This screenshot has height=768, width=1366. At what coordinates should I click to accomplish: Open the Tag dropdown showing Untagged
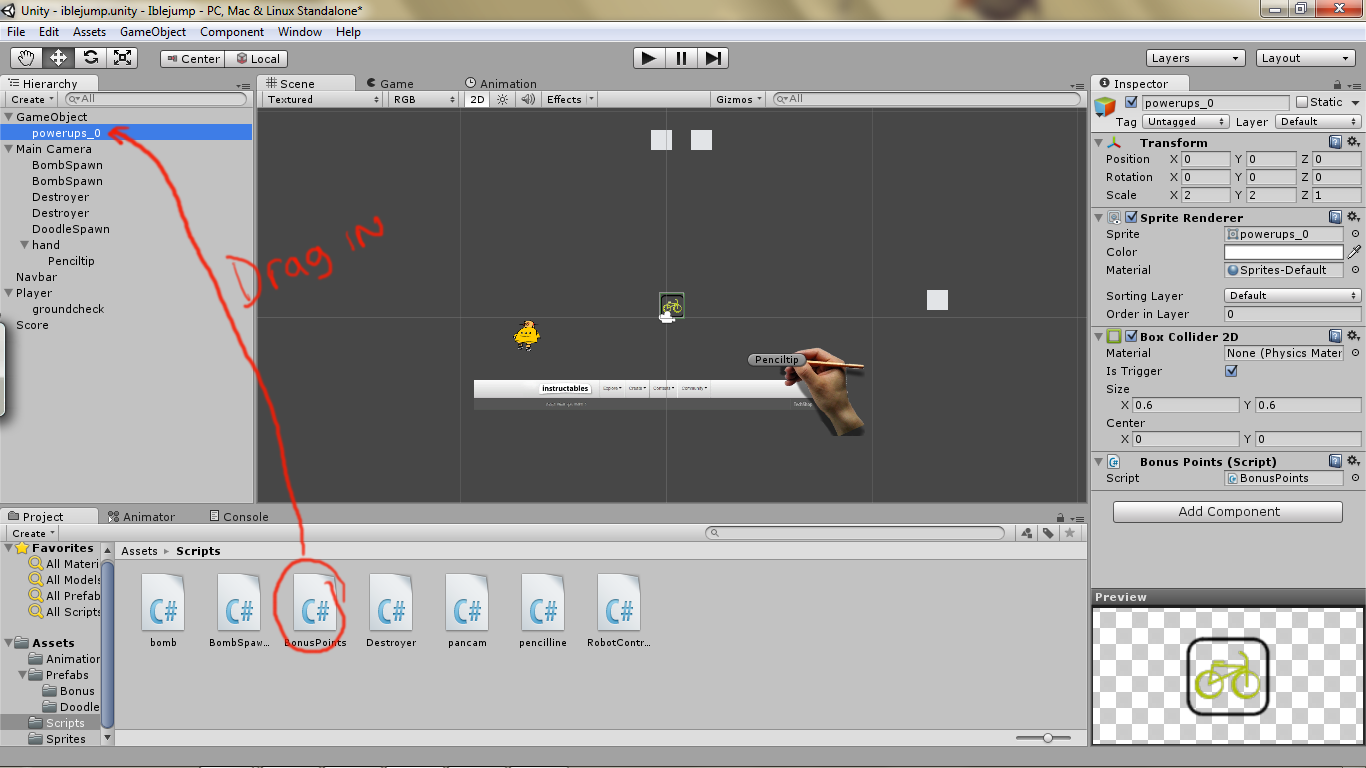[x=1186, y=121]
